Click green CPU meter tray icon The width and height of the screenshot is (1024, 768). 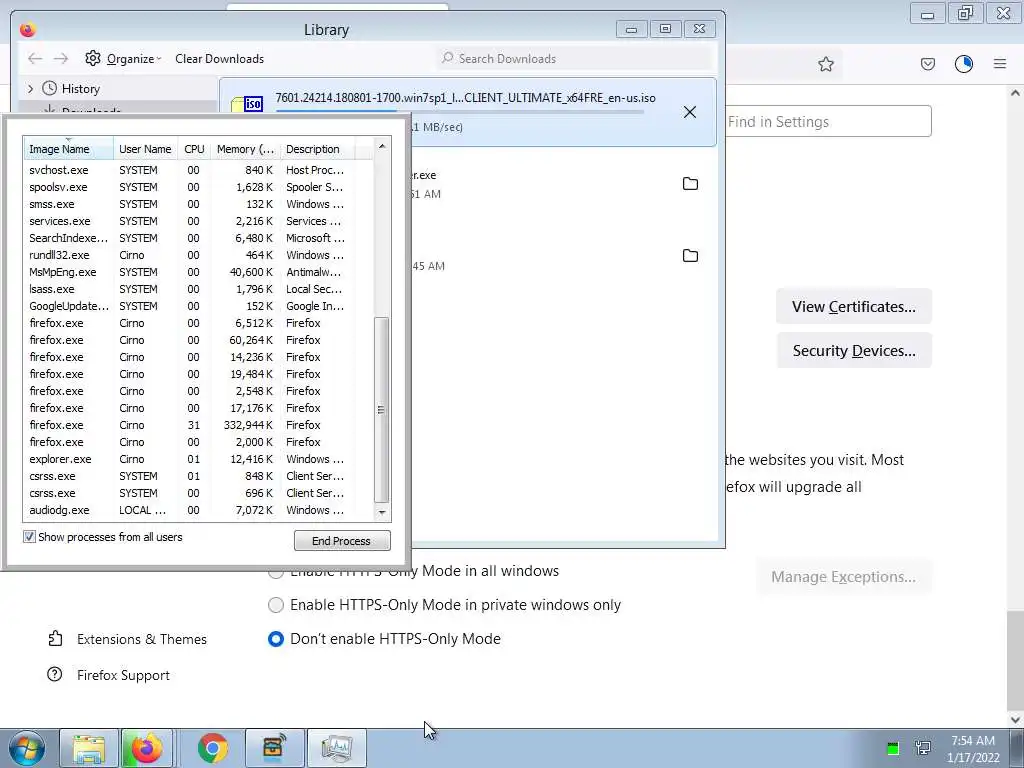893,748
